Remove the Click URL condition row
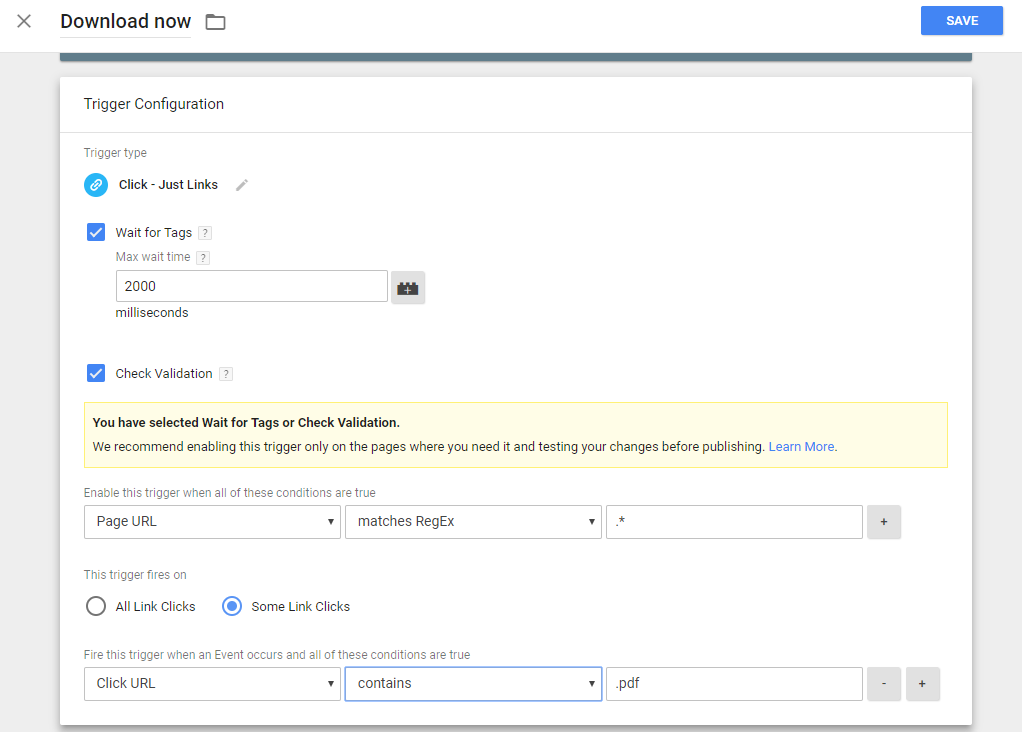Image resolution: width=1022 pixels, height=732 pixels. click(884, 684)
